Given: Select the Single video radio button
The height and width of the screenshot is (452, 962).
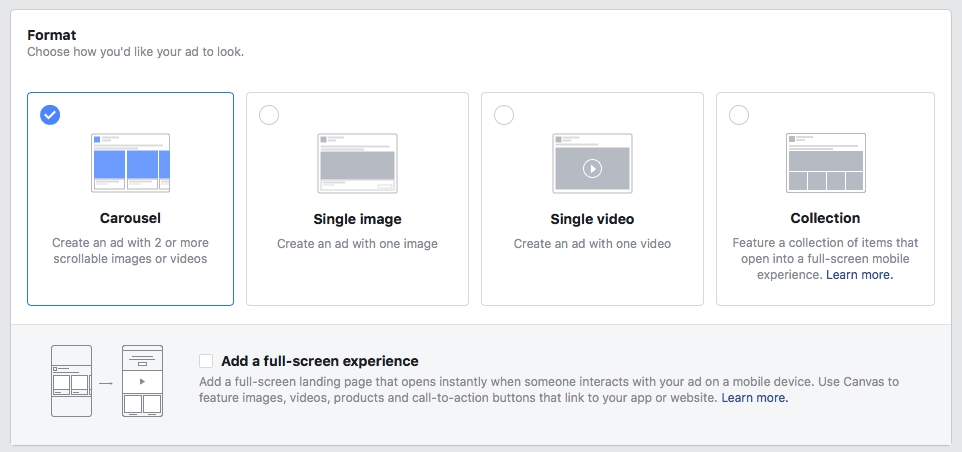Looking at the screenshot, I should pos(504,115).
